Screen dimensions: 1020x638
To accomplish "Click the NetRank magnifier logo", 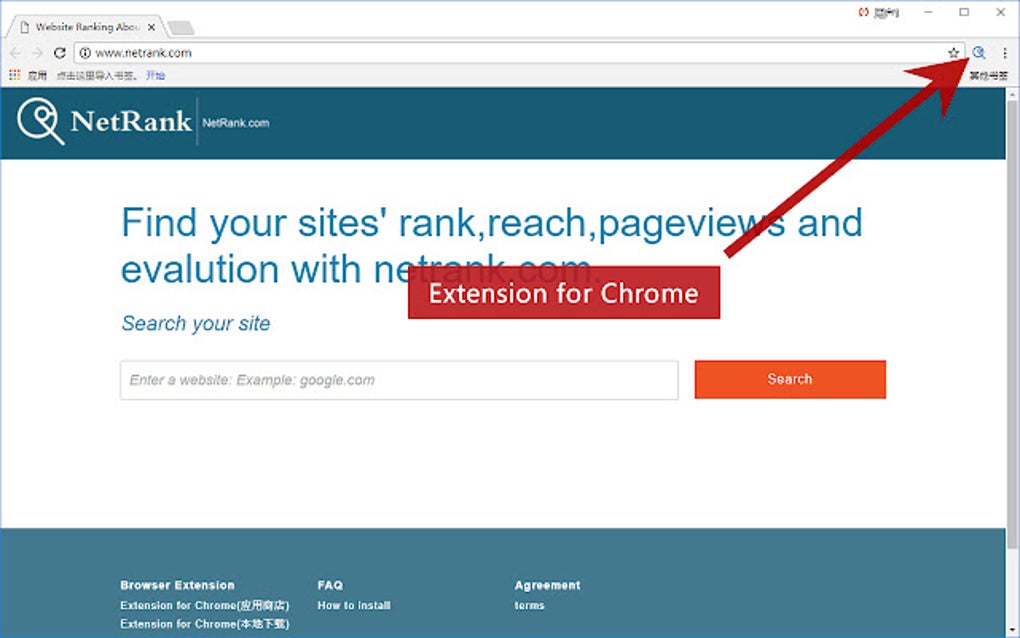I will 40,121.
